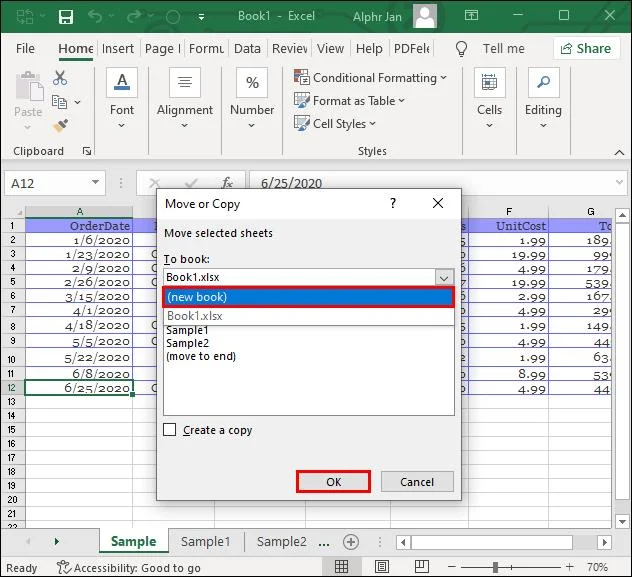Image resolution: width=632 pixels, height=577 pixels.
Task: Select Book1.xlsx option in the dropdown list
Action: pos(309,316)
